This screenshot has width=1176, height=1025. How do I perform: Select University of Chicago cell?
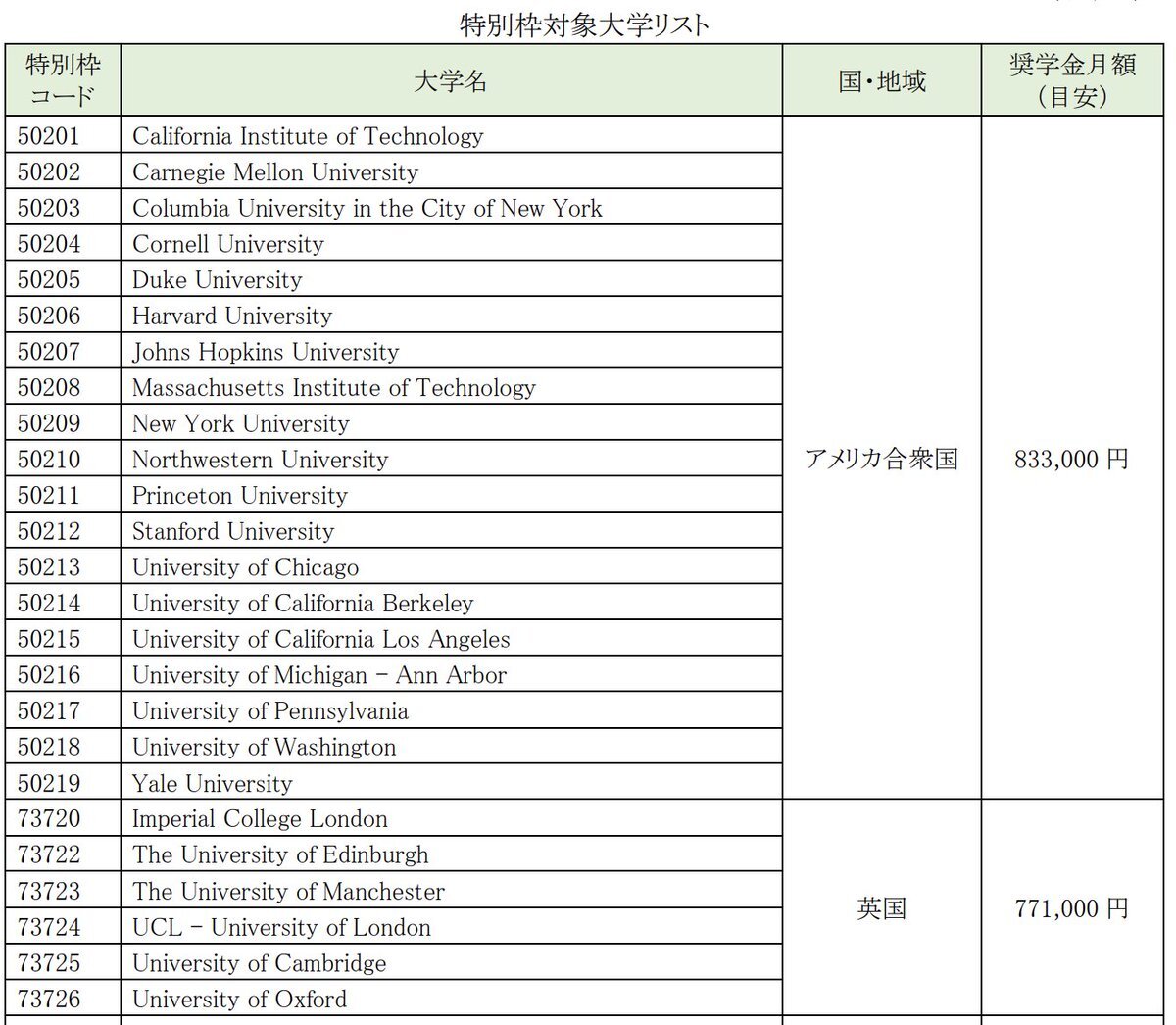coord(452,566)
